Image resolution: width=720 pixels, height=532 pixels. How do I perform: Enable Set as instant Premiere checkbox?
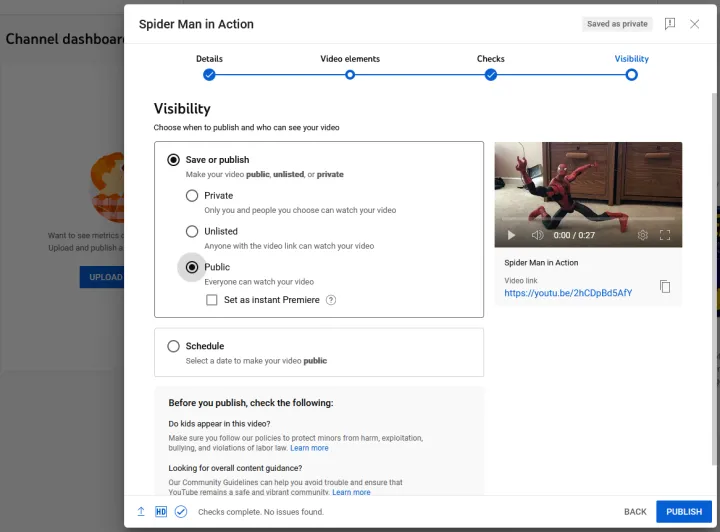click(x=212, y=300)
